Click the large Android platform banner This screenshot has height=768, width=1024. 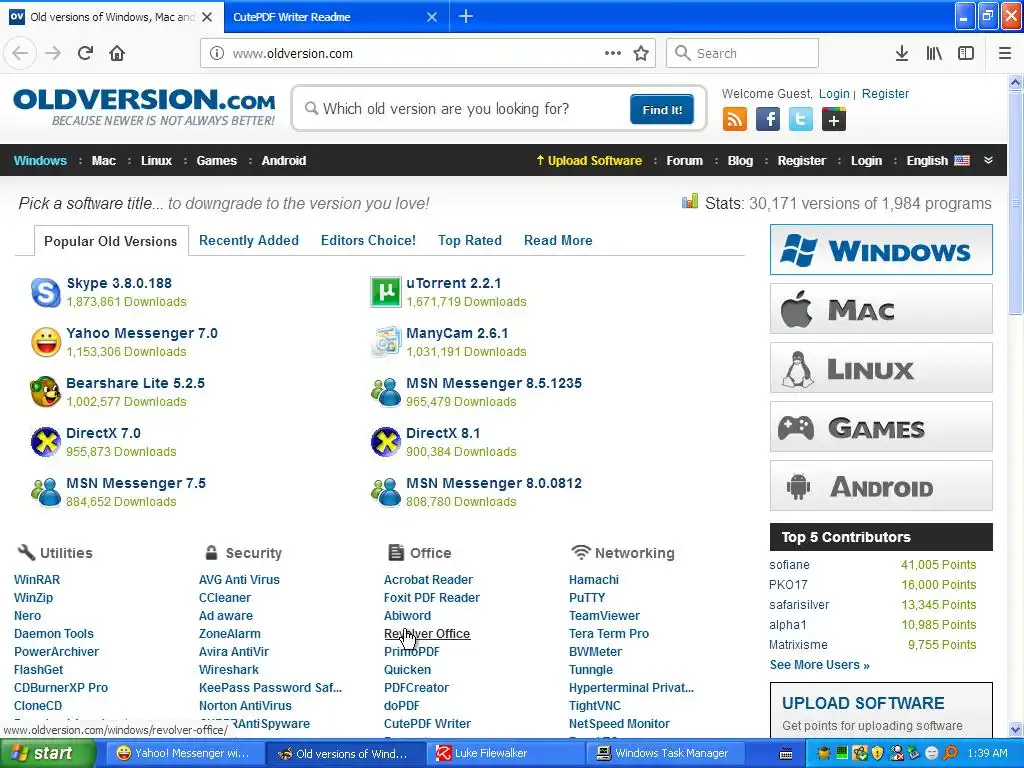[881, 486]
